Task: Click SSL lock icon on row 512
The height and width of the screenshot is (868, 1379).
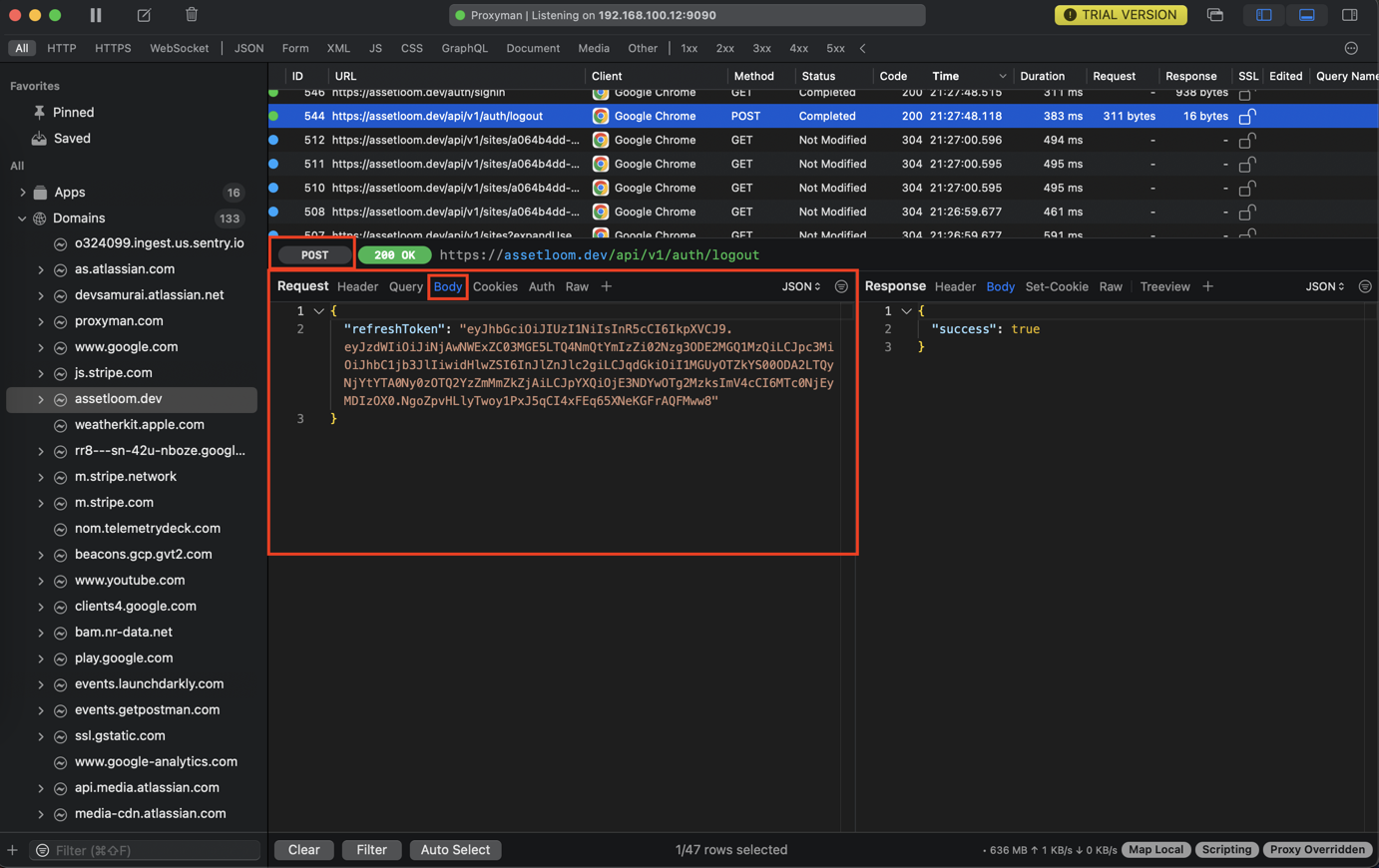Action: coord(1246,140)
